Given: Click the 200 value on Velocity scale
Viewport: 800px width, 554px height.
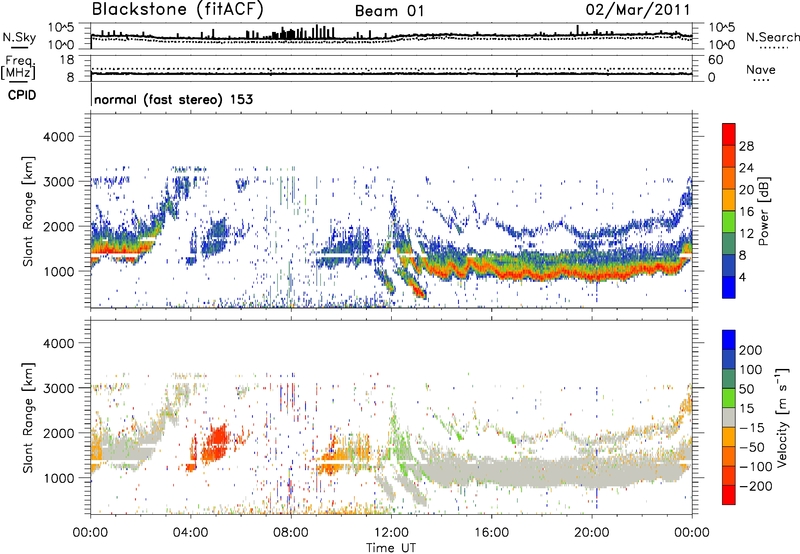Looking at the screenshot, I should (x=751, y=350).
